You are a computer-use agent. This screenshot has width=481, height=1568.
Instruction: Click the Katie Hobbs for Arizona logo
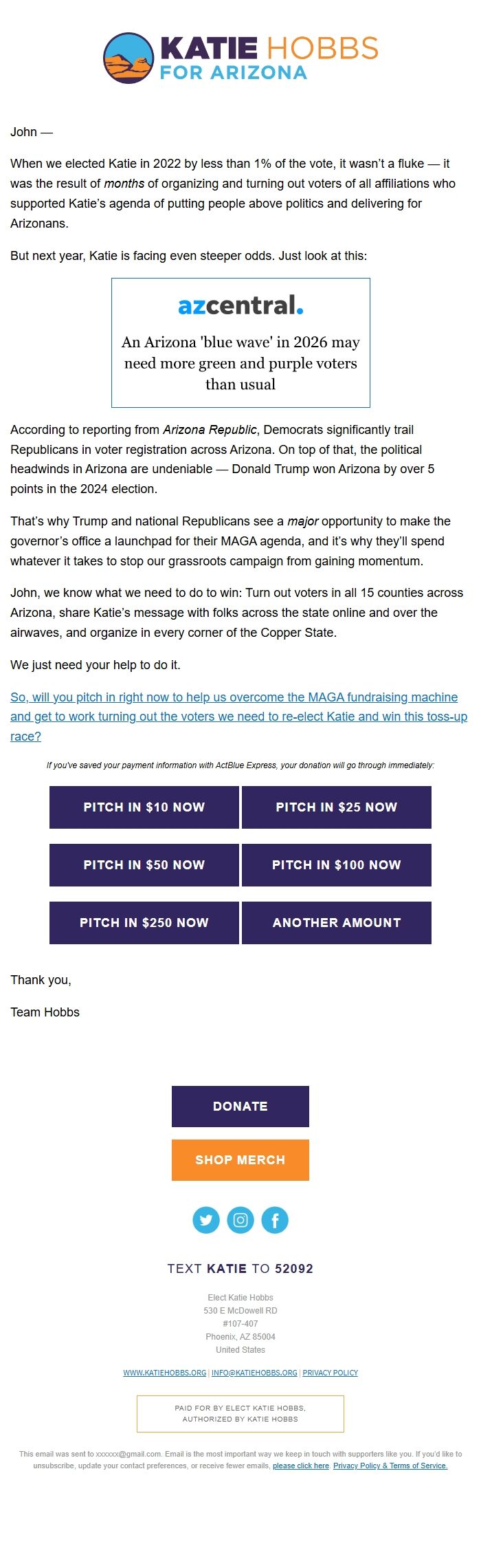click(240, 58)
